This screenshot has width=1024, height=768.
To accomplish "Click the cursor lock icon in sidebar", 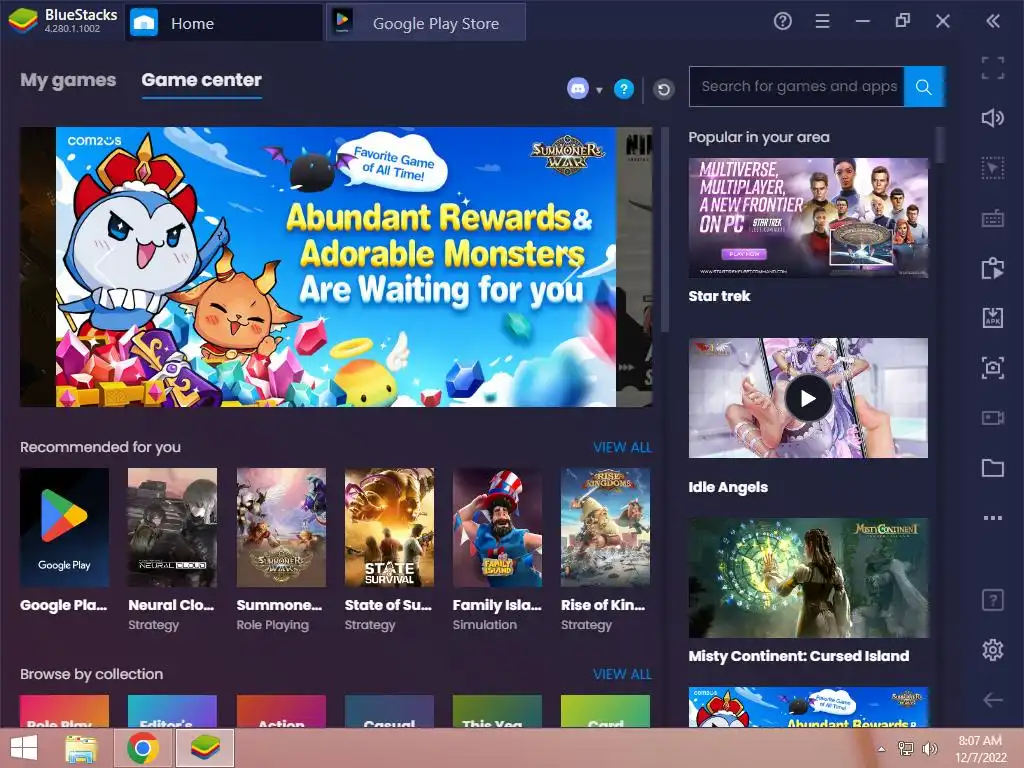I will pos(993,168).
